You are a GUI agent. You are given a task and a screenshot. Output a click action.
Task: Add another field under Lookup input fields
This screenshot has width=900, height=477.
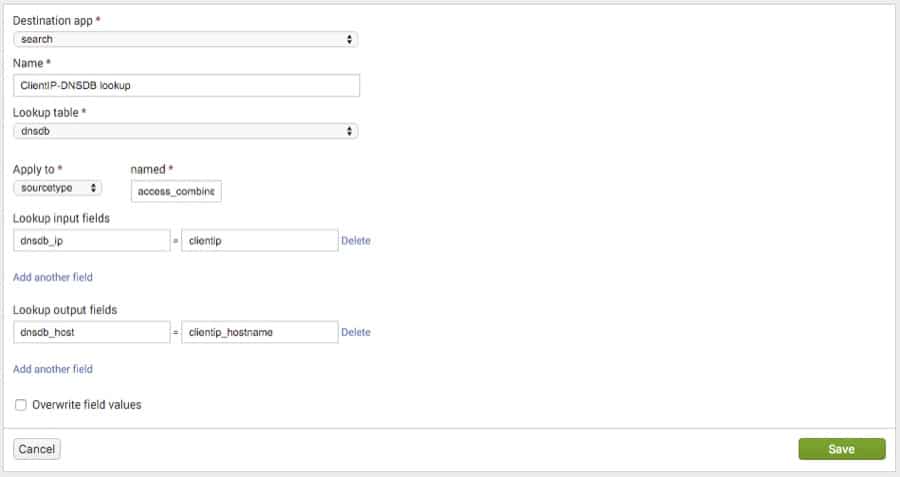pyautogui.click(x=53, y=277)
